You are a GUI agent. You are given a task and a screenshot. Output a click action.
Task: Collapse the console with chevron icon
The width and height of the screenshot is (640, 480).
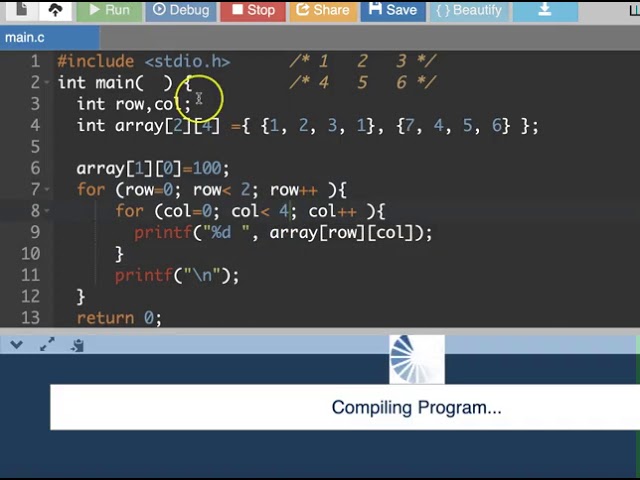point(17,345)
